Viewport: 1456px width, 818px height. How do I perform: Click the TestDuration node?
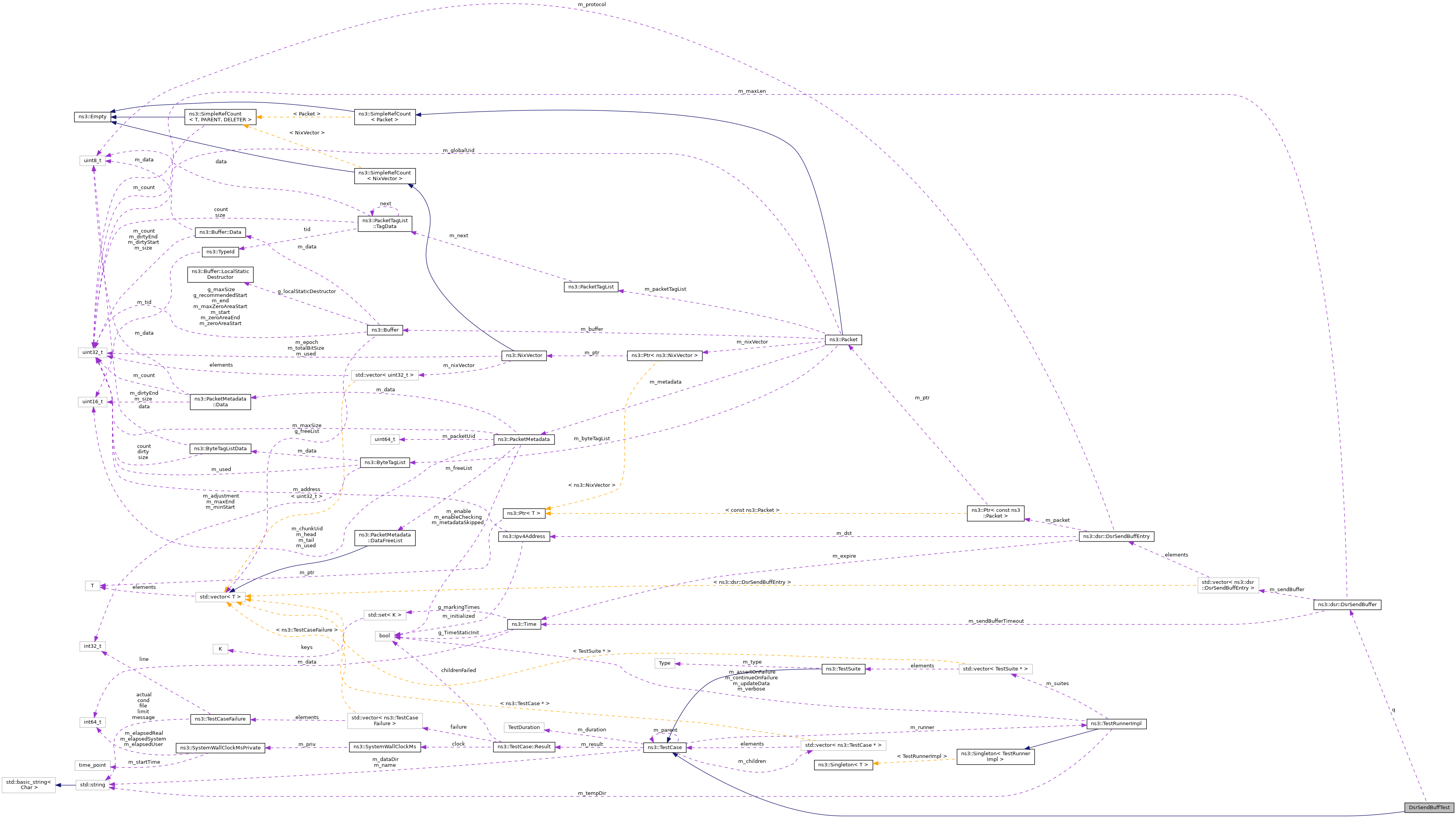pos(524,728)
